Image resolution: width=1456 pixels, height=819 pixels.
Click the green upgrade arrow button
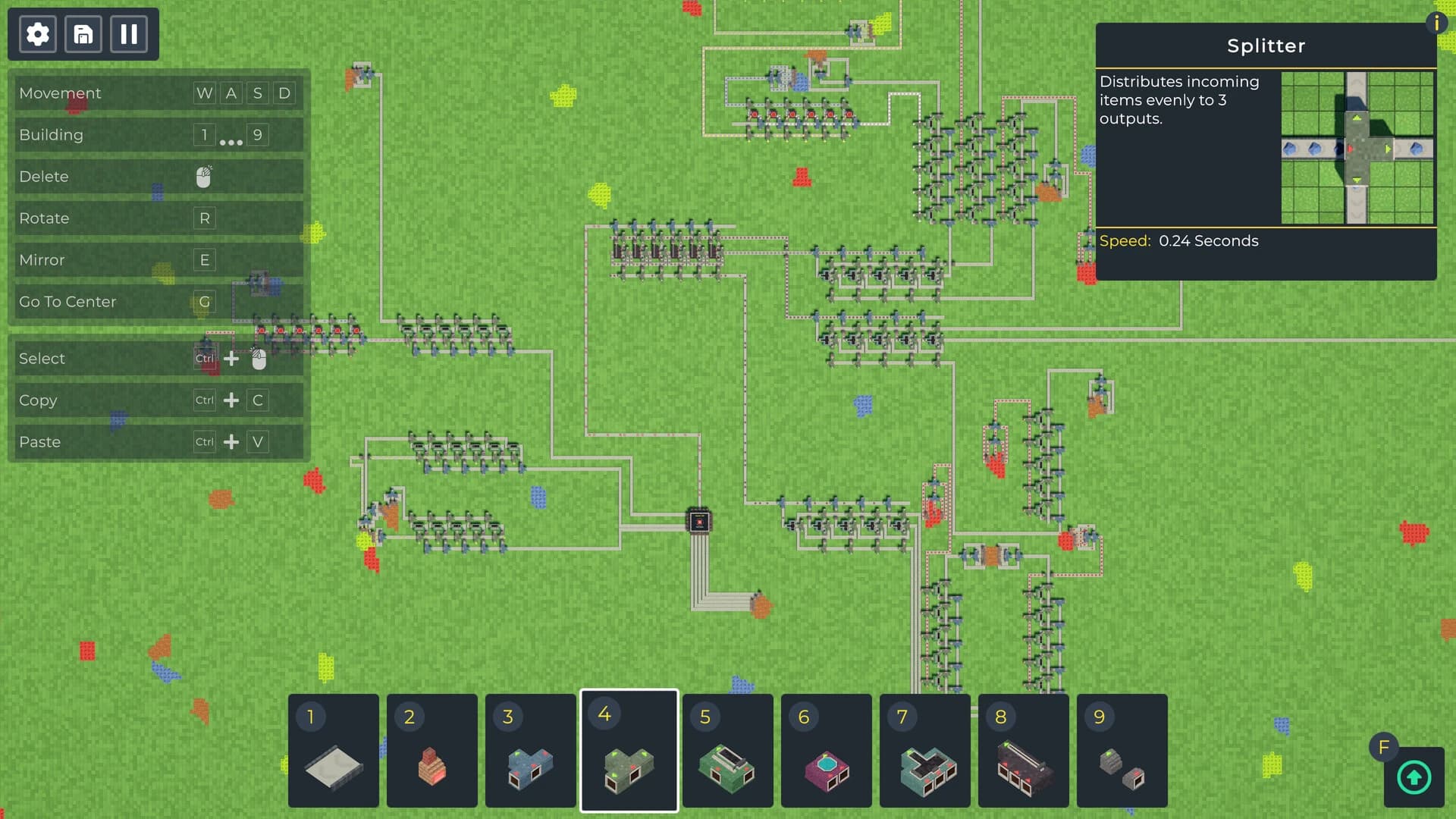(x=1412, y=777)
